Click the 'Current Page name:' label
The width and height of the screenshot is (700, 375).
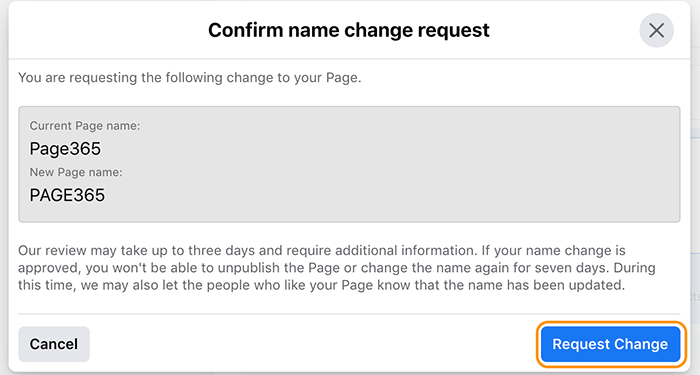[x=85, y=126]
